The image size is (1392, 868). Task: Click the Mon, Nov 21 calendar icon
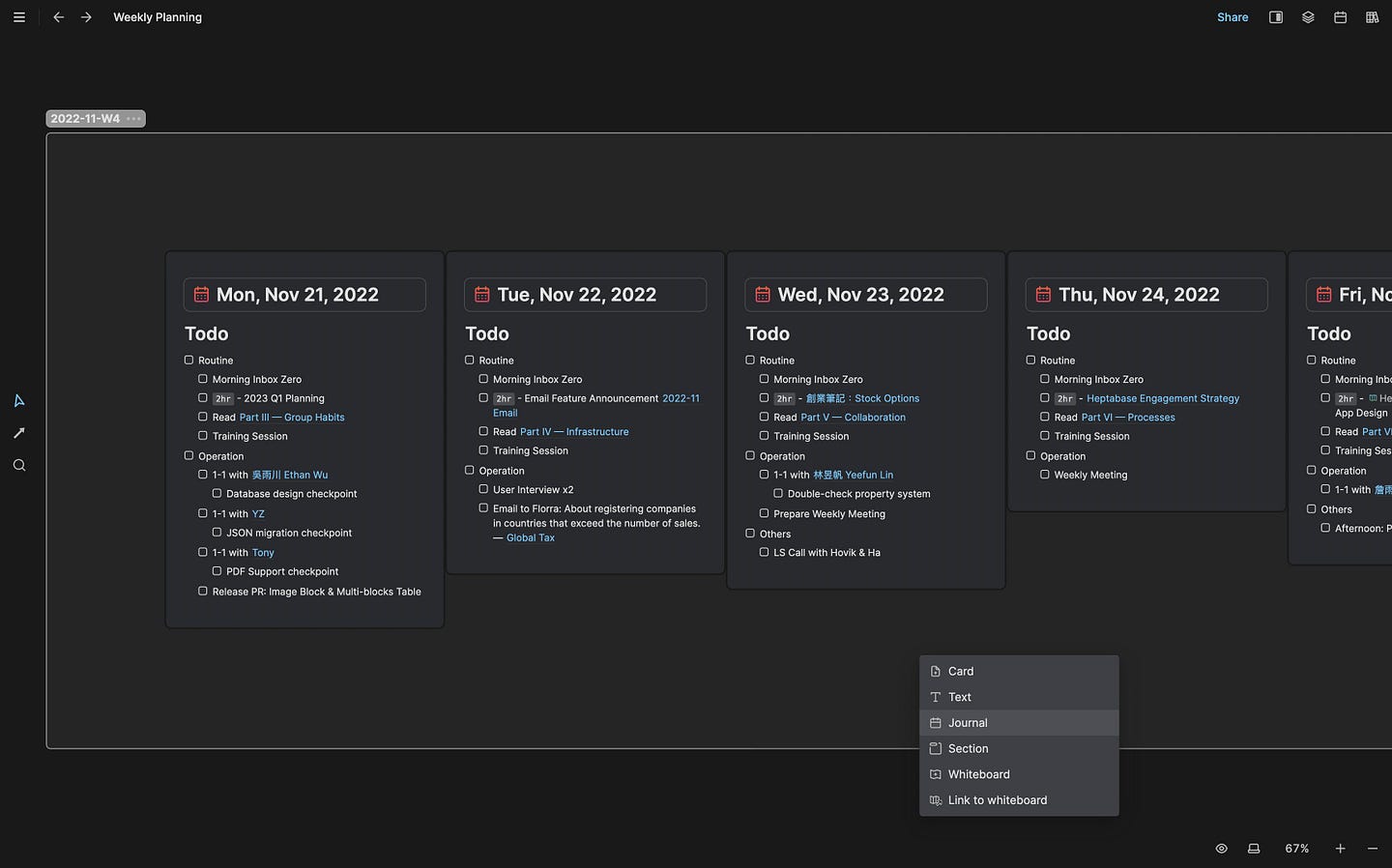(201, 295)
